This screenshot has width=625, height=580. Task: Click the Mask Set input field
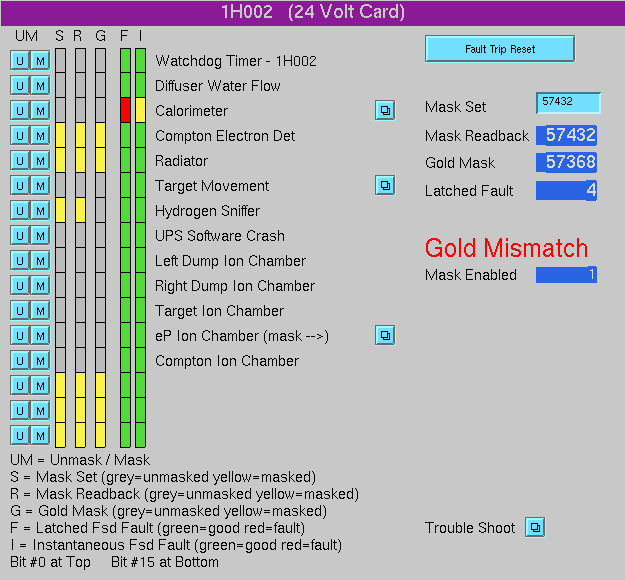[568, 103]
